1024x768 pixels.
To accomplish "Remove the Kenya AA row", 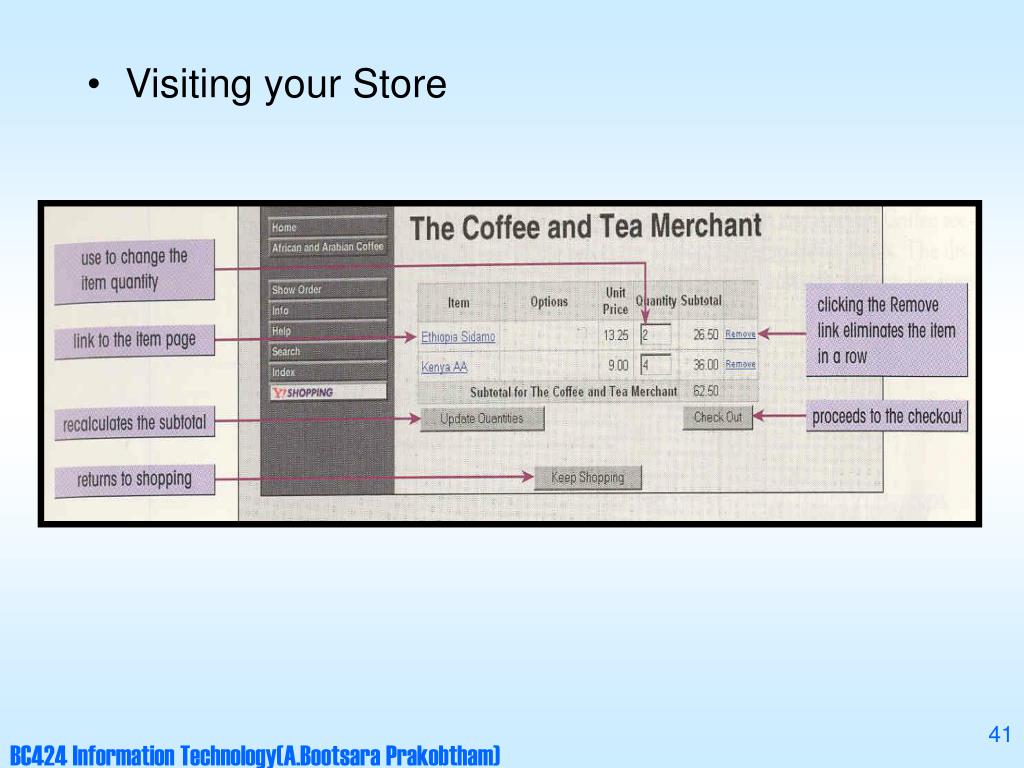I will (741, 364).
